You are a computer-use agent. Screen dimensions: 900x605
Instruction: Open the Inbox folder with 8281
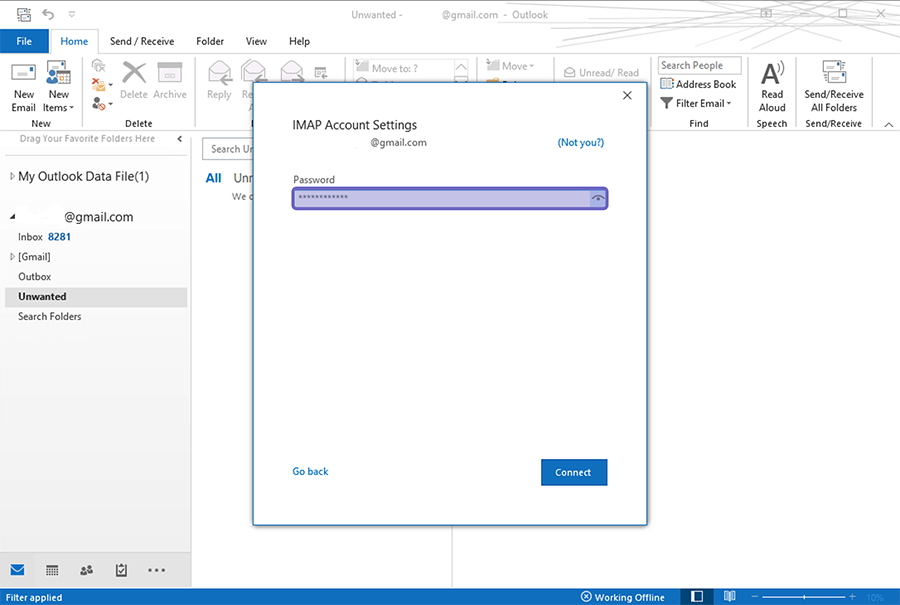[44, 236]
